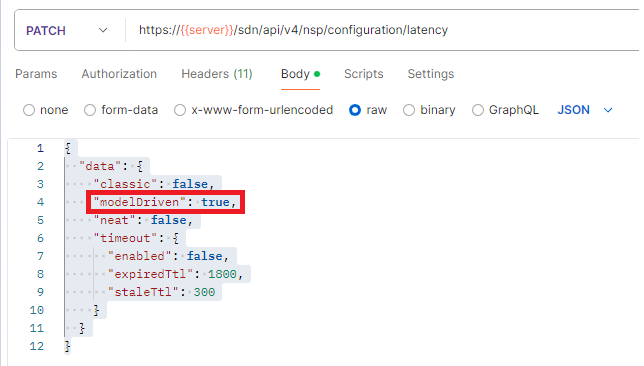Viewport: 644px width, 366px height.
Task: Click the true value on line 4
Action: (x=215, y=202)
